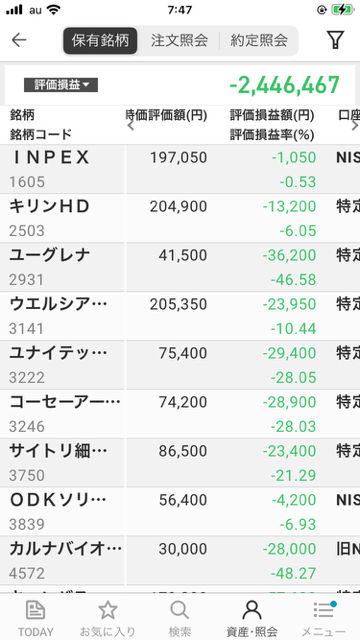Show next columns with right chevron
Image resolution: width=360 pixels, height=640 pixels.
[x=355, y=125]
